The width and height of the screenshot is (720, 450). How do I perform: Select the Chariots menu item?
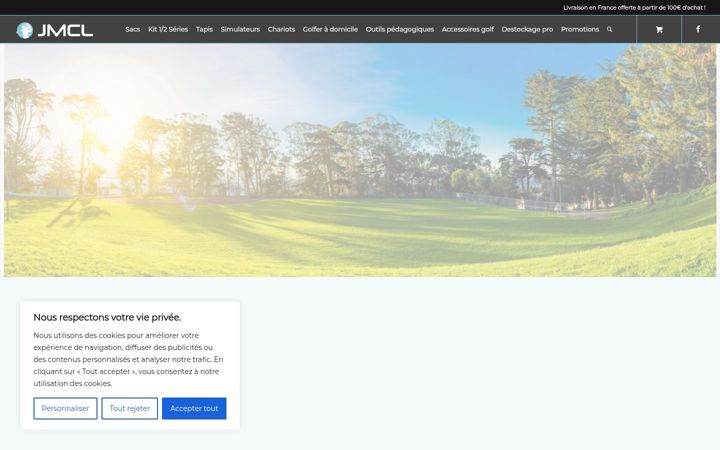(281, 29)
